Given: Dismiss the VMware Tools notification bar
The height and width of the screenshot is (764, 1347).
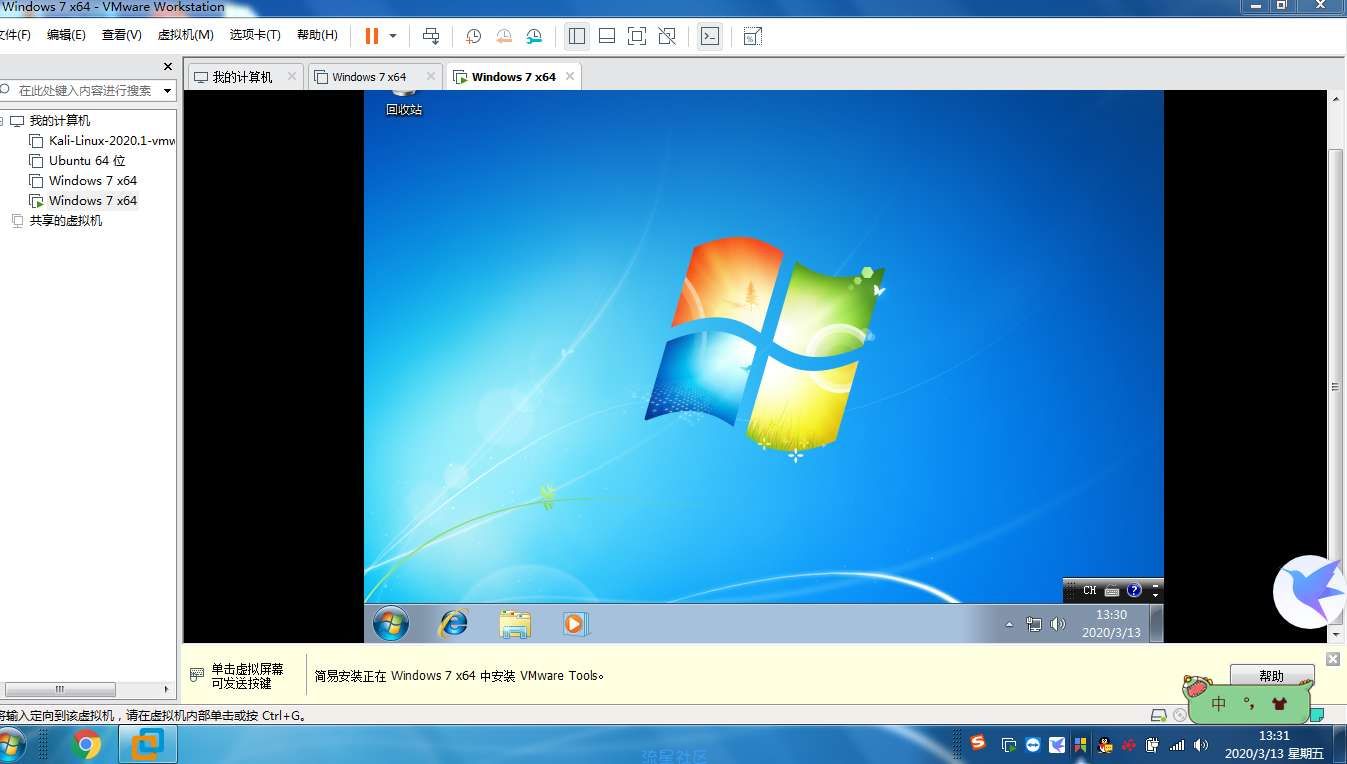Looking at the screenshot, I should pyautogui.click(x=1333, y=659).
